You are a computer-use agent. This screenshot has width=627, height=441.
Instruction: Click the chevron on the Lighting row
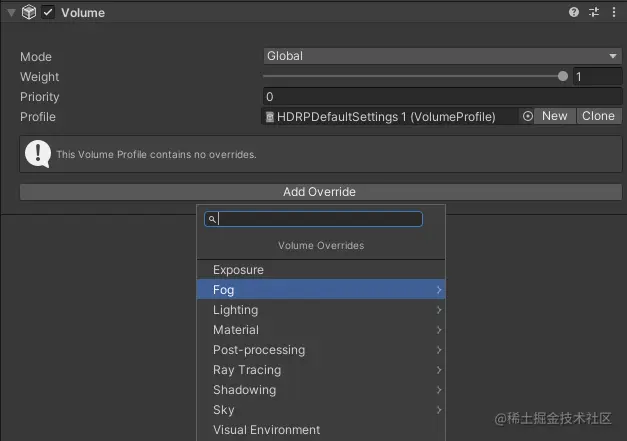(439, 310)
